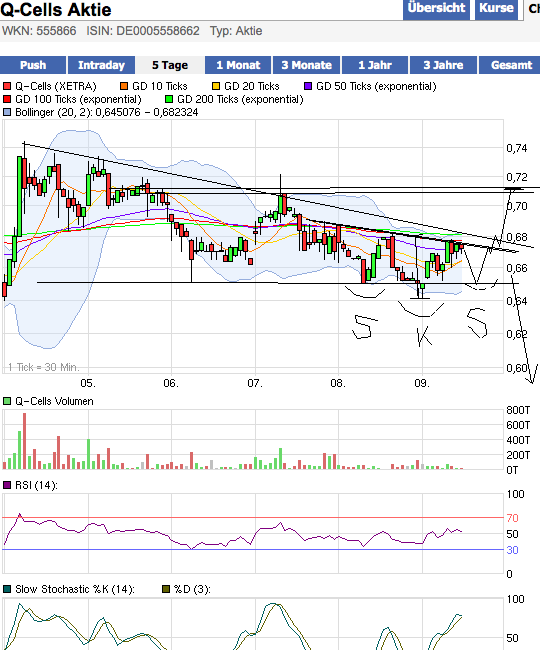Screen dimensions: 540x650
Task: Click the GD 50 Ticks purple swatch
Action: 308,86
